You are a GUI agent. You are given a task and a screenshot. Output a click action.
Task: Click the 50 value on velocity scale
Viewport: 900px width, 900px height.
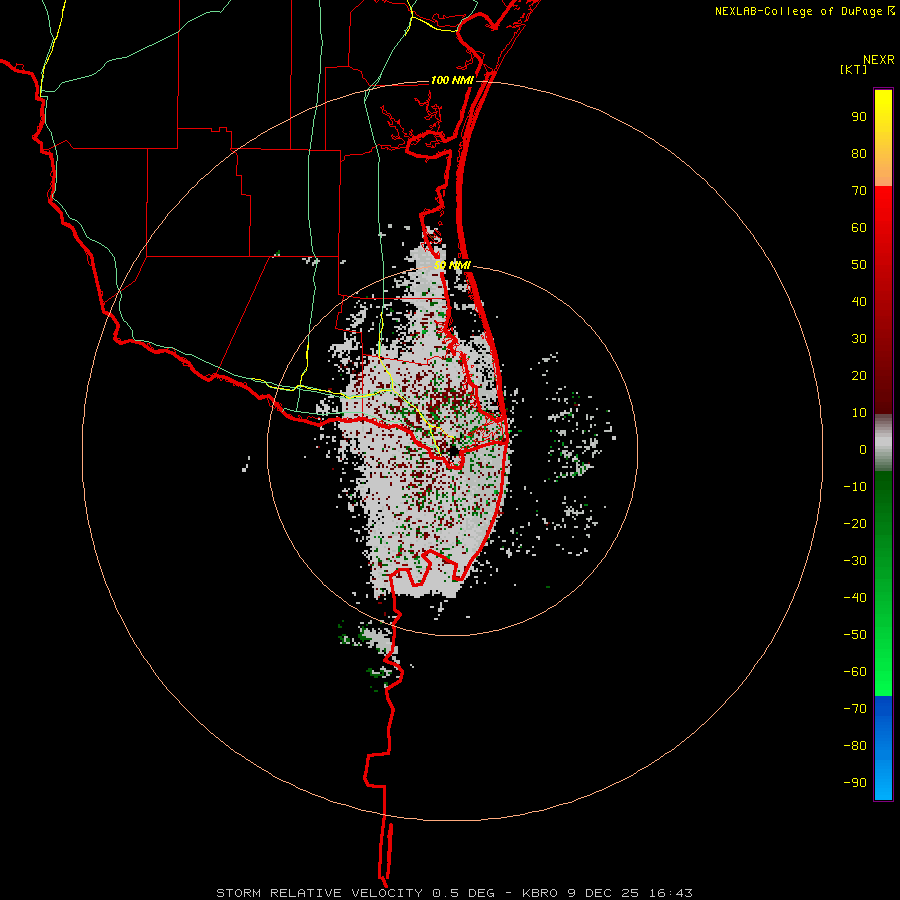pyautogui.click(x=859, y=265)
